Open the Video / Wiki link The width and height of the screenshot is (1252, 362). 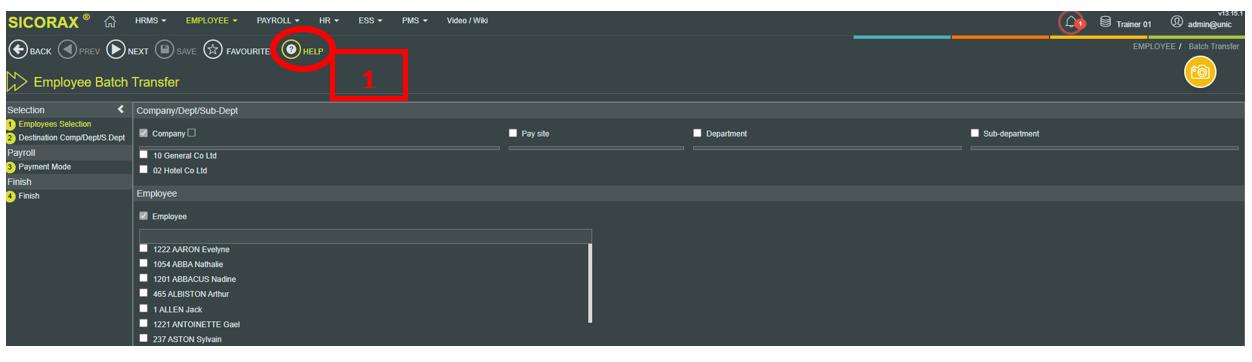[467, 20]
